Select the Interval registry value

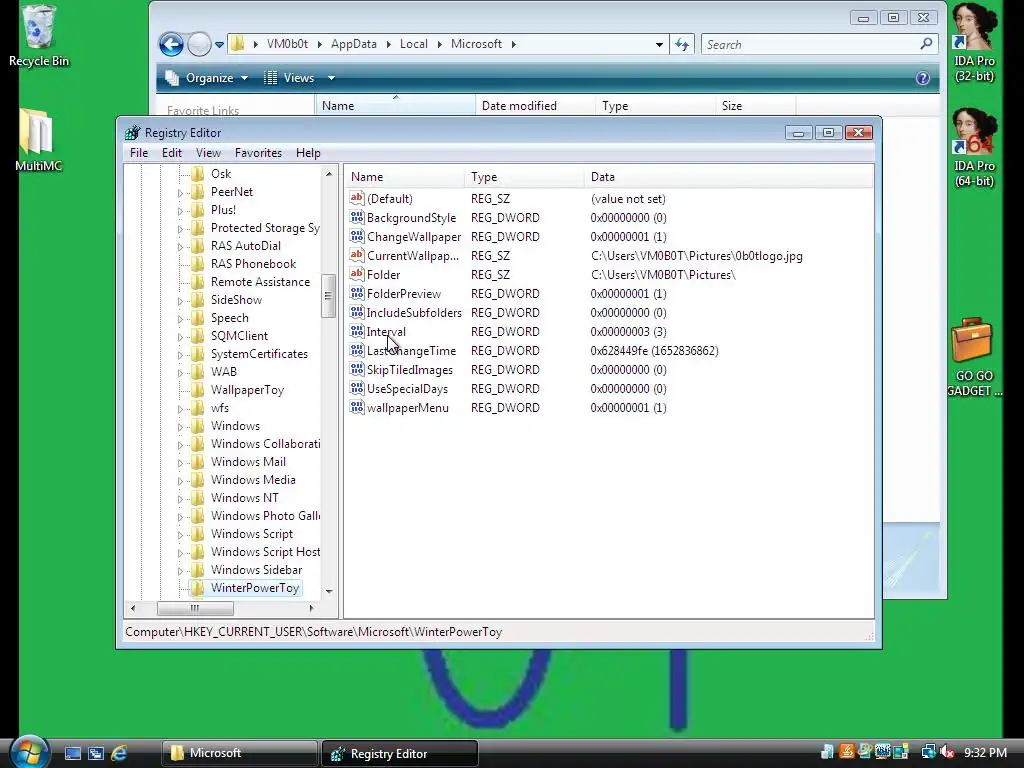[x=386, y=332]
